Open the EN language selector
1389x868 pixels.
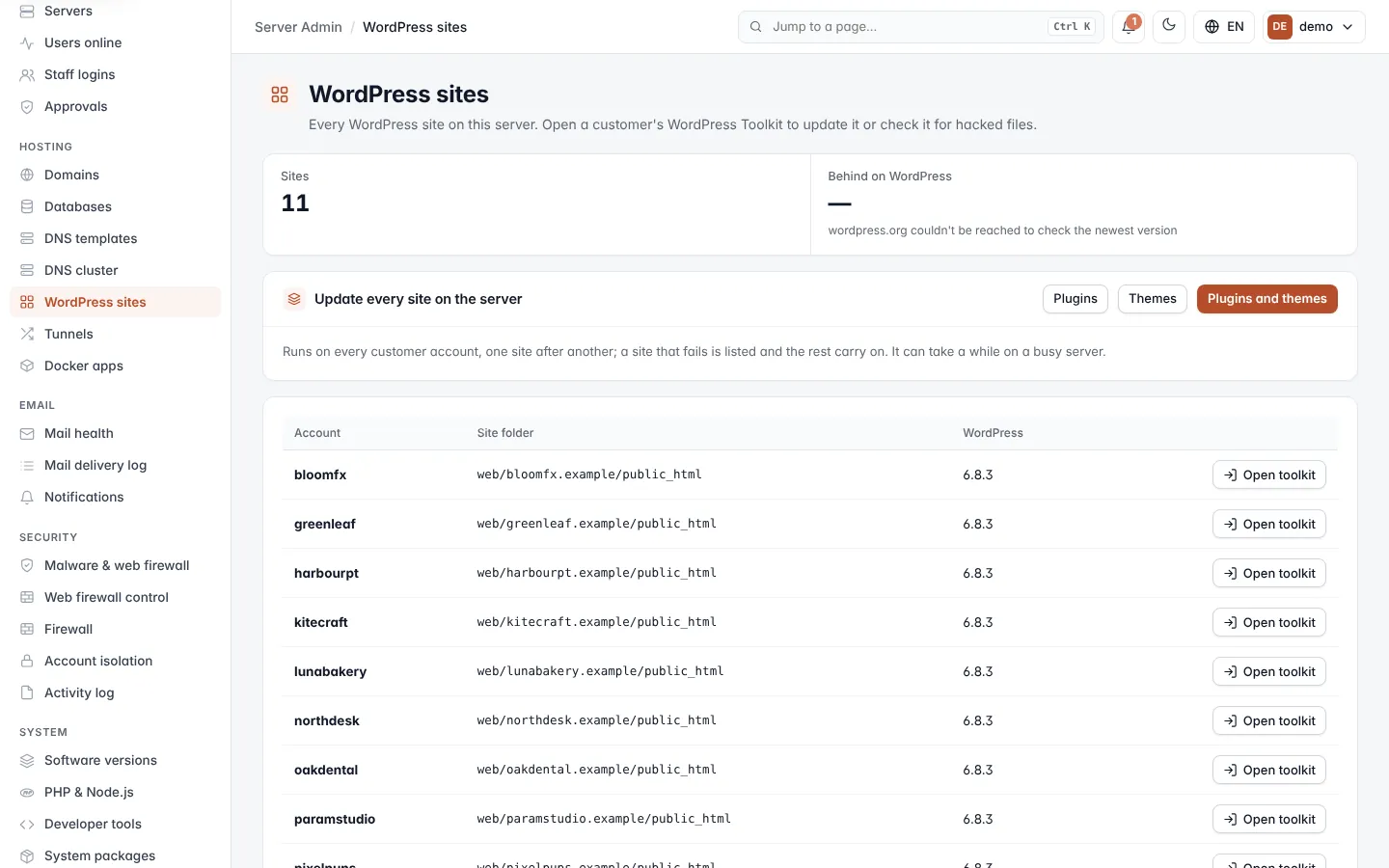click(x=1224, y=27)
